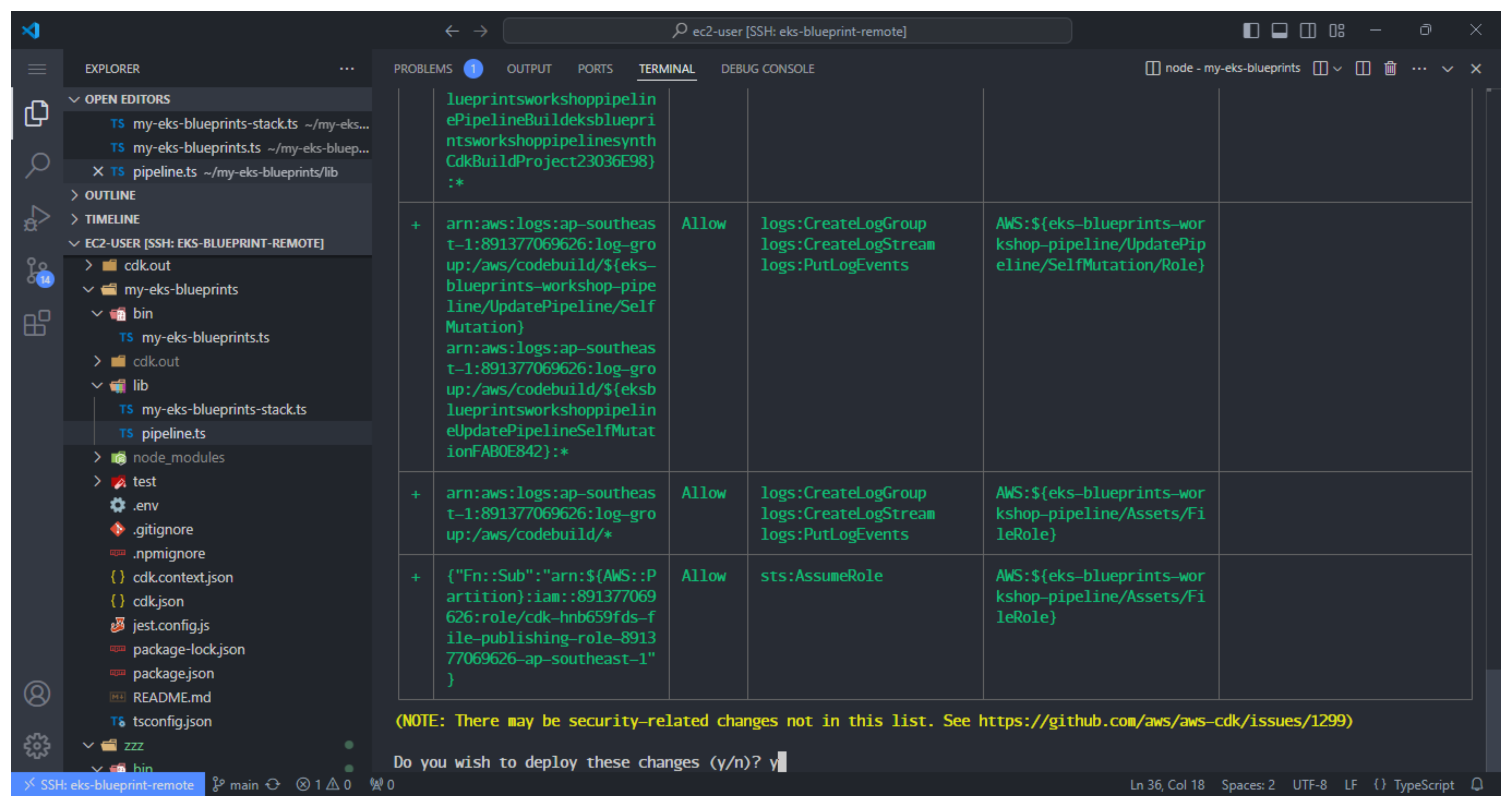This screenshot has width=1512, height=807.
Task: Close pipeline.ts in Open Editors
Action: click(x=98, y=171)
